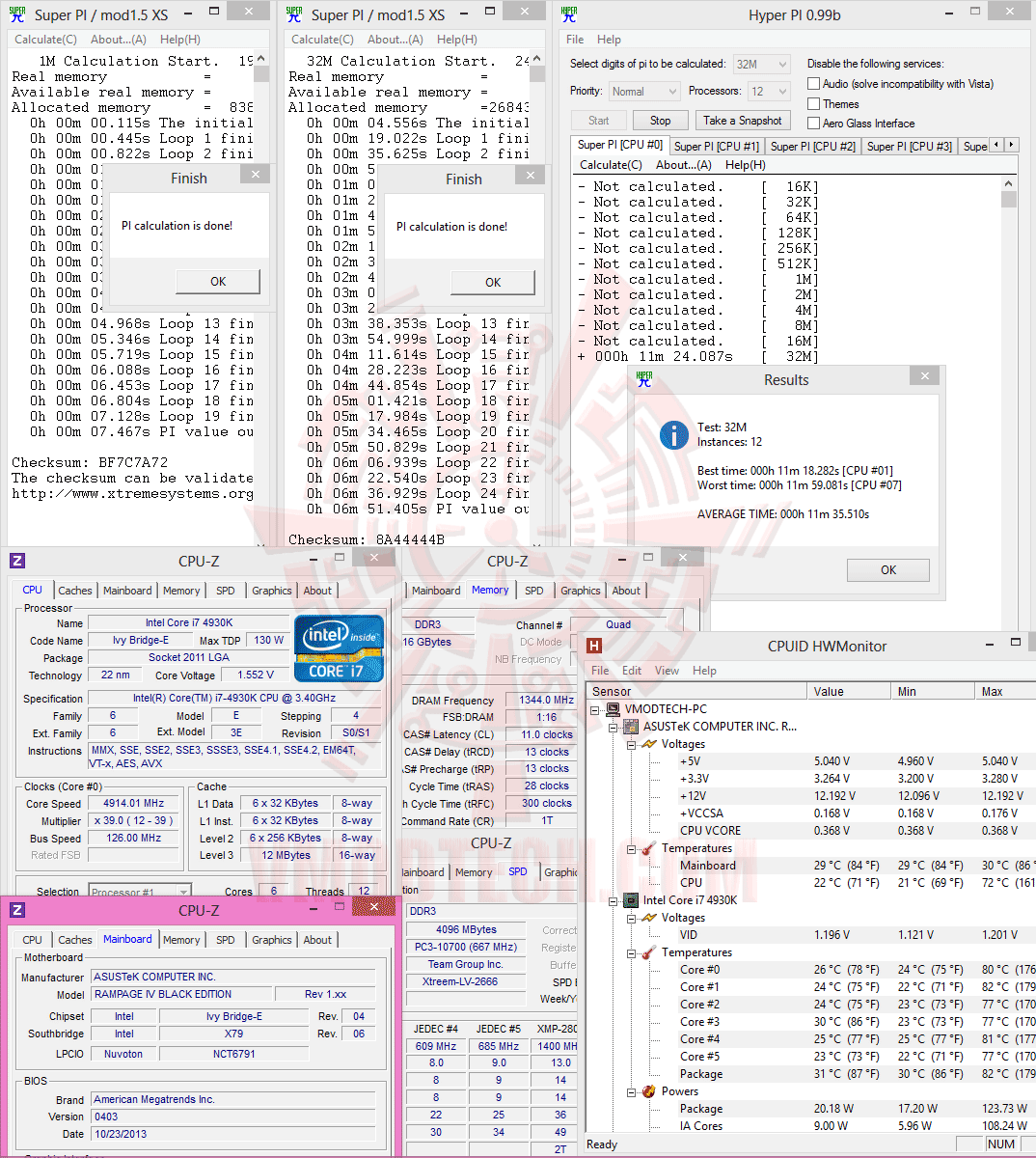Click the ASUSTeK motherboard icon in HWMonitor tree

[631, 727]
